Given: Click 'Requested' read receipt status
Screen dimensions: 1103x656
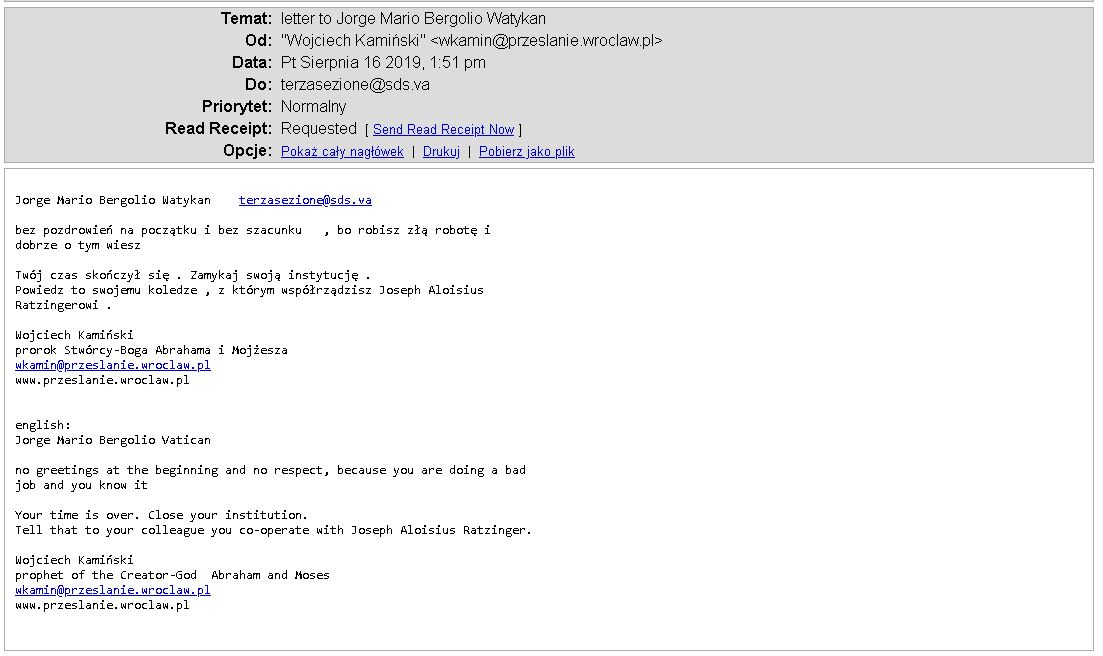Looking at the screenshot, I should point(319,129).
